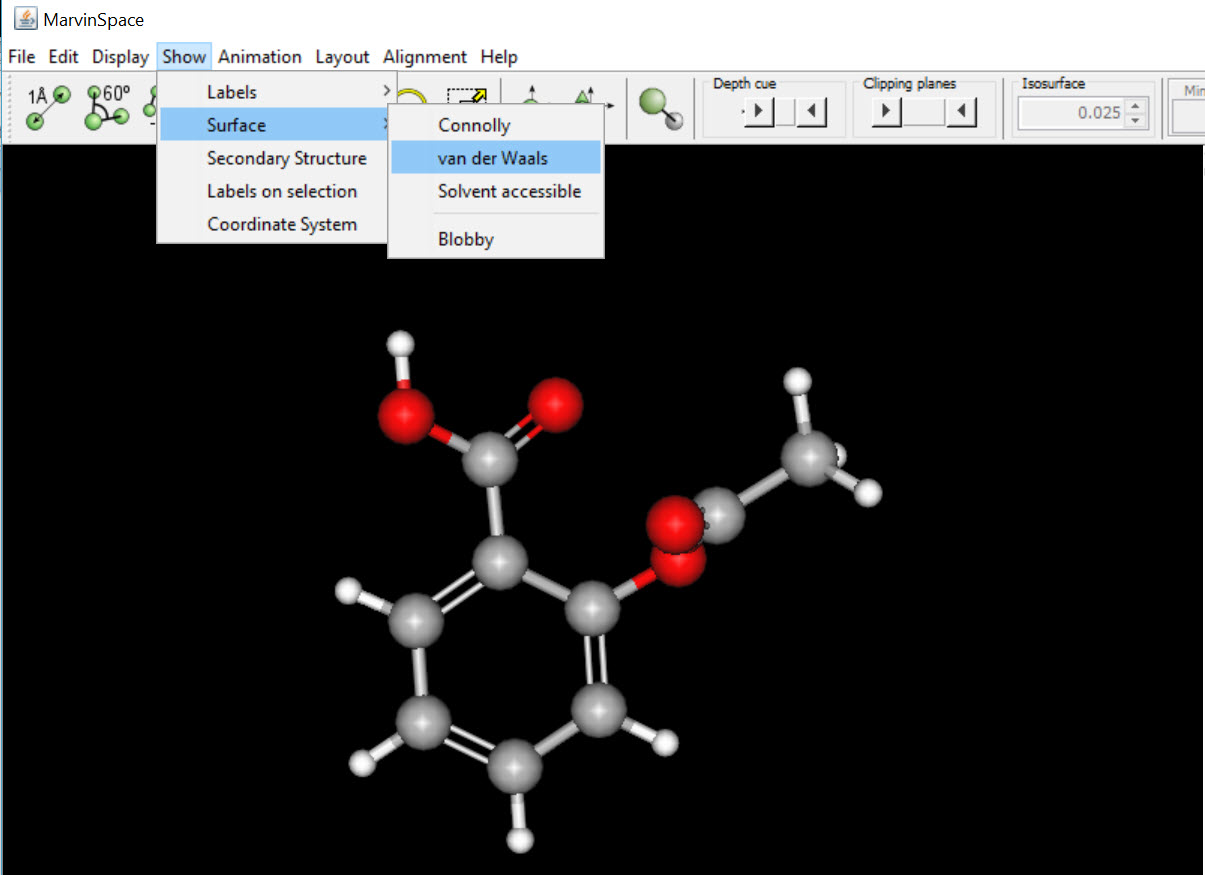Click the Depth cue left-arrow button
Screen dimensions: 1205x875
click(811, 111)
